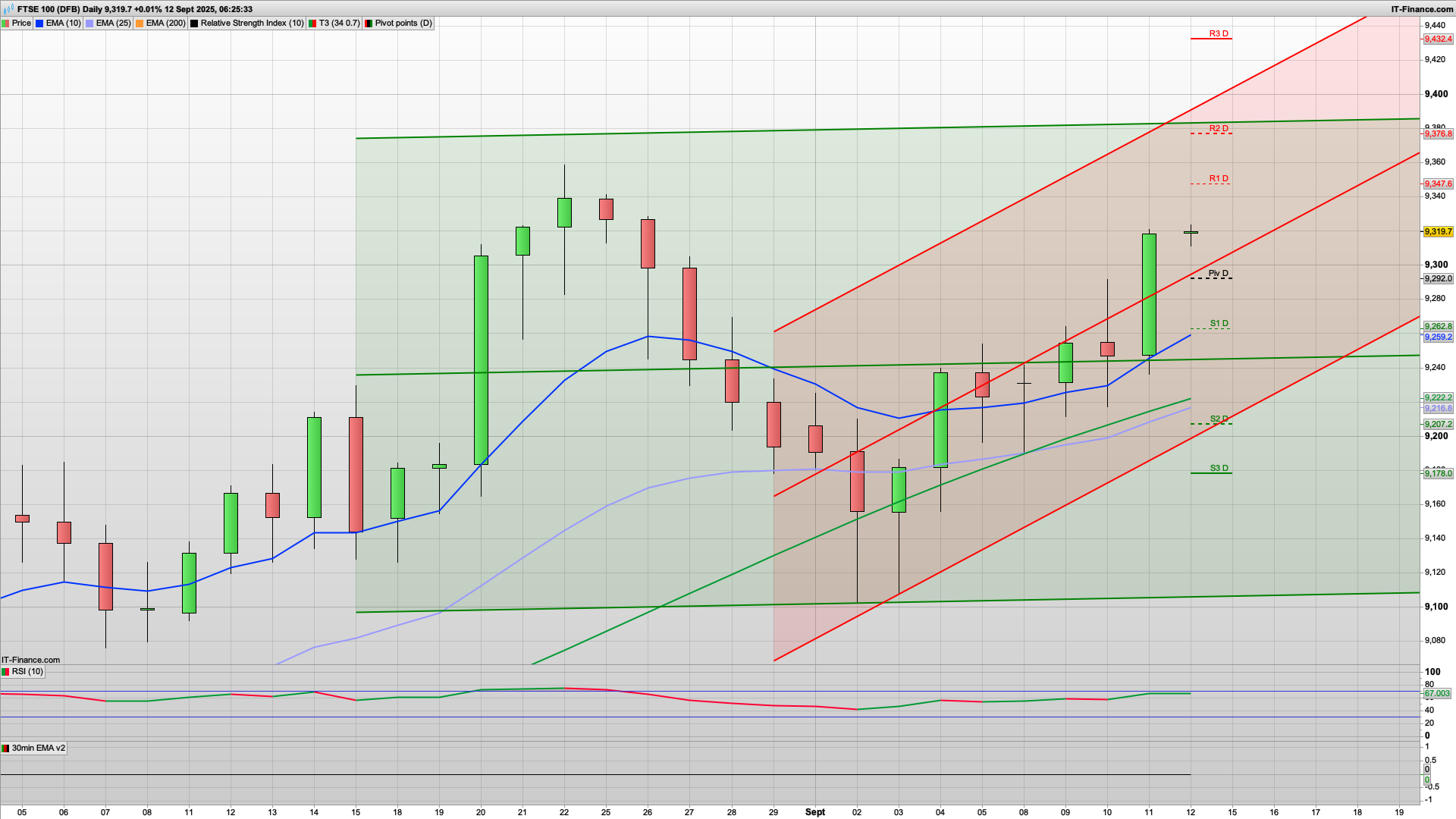Image resolution: width=1456 pixels, height=819 pixels.
Task: Click the 30min EMA v2 panel label
Action: pos(34,748)
